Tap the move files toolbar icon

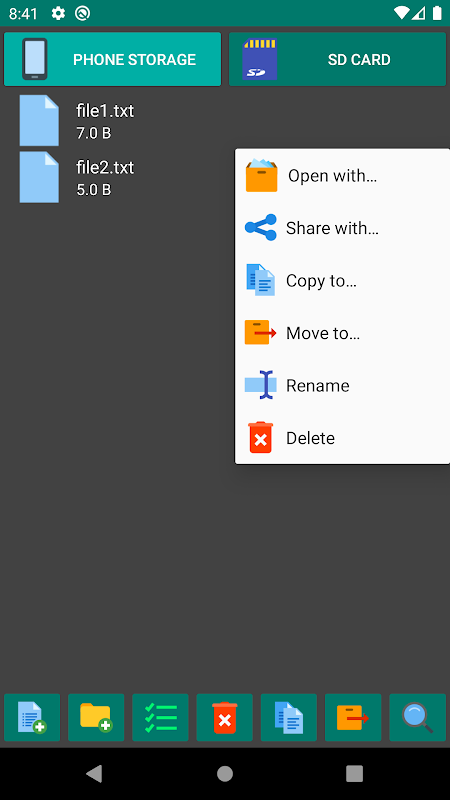click(353, 717)
